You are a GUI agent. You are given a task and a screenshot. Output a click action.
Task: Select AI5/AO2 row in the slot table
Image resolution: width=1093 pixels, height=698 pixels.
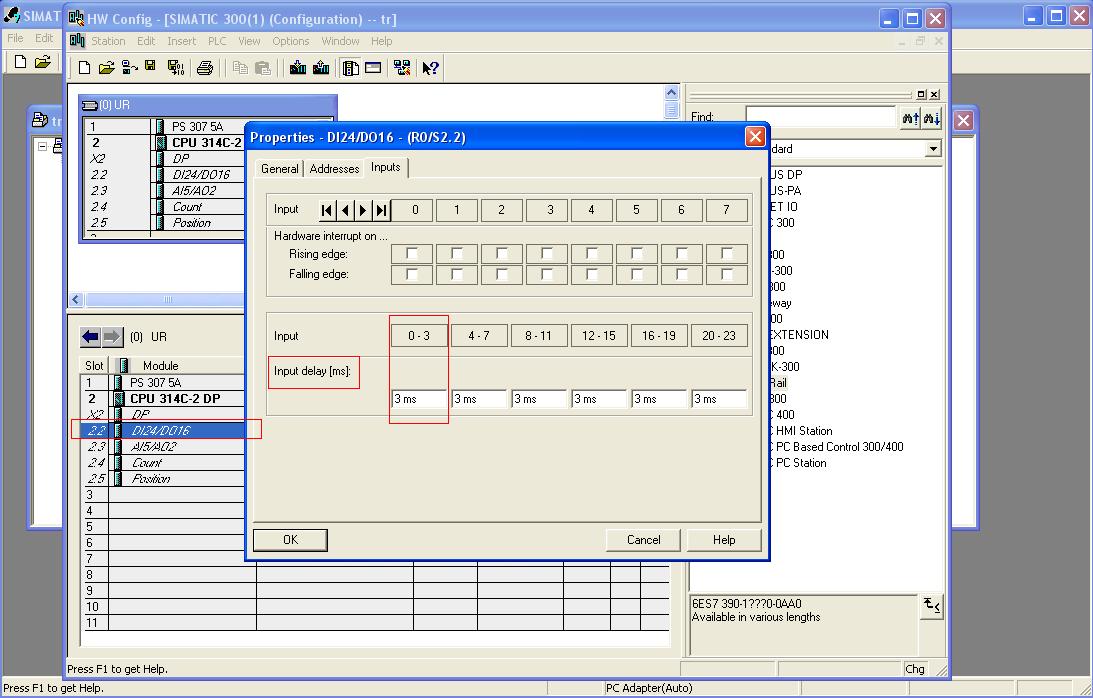click(x=165, y=447)
